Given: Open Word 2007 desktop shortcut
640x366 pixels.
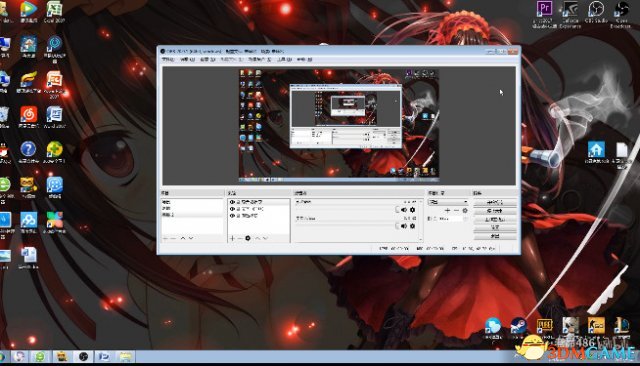Looking at the screenshot, I should (54, 117).
